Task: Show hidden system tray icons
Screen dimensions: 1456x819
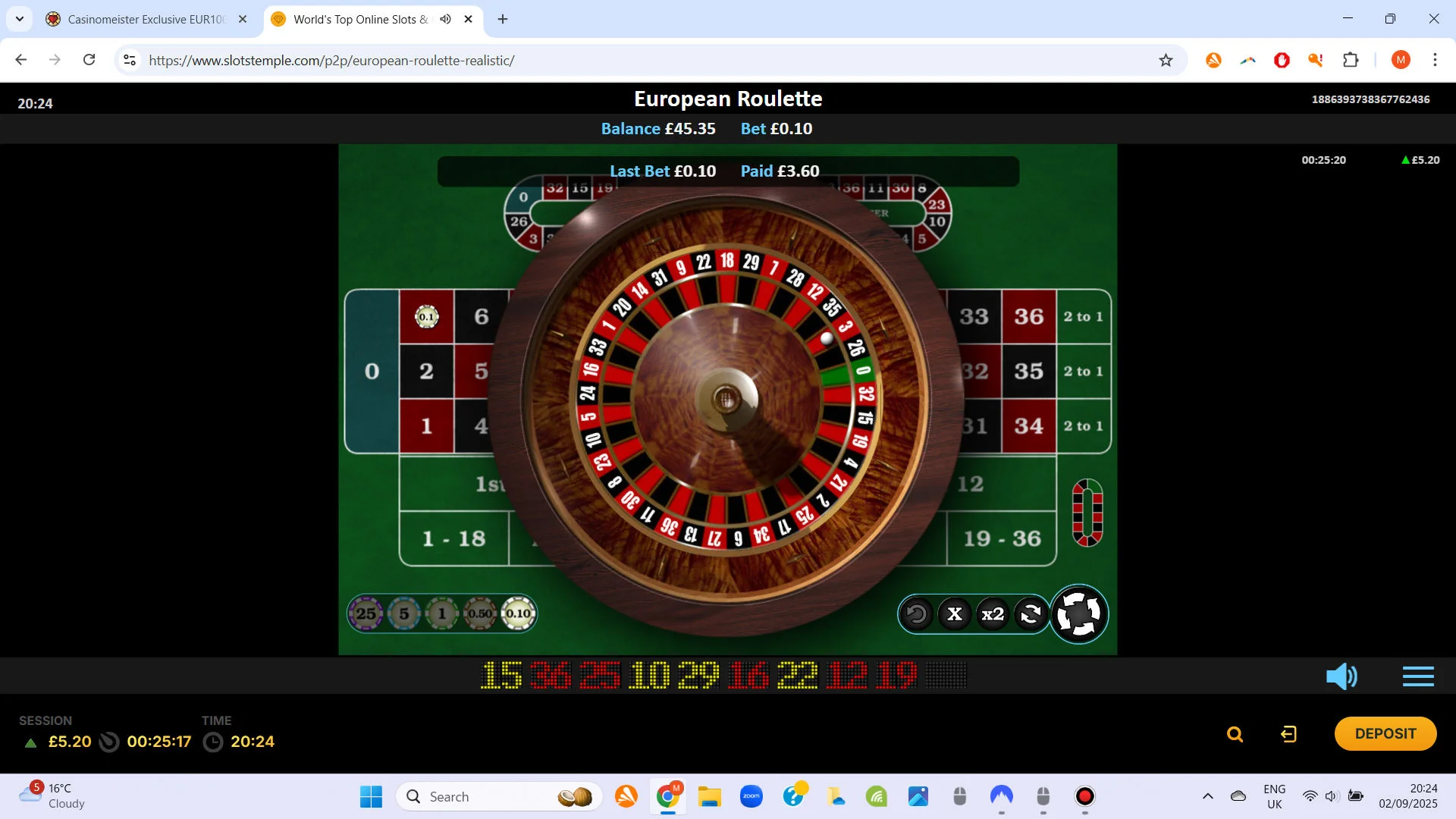Action: click(1208, 796)
